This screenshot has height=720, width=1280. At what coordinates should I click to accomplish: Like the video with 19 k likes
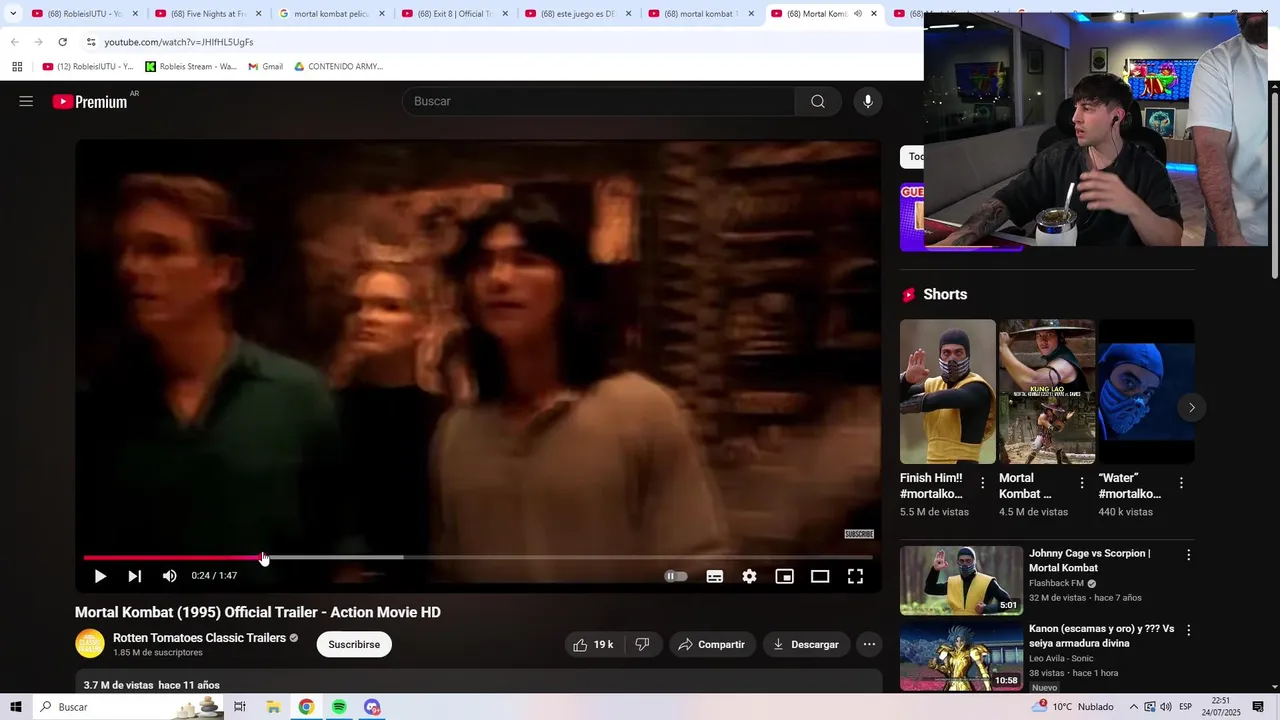pyautogui.click(x=593, y=644)
